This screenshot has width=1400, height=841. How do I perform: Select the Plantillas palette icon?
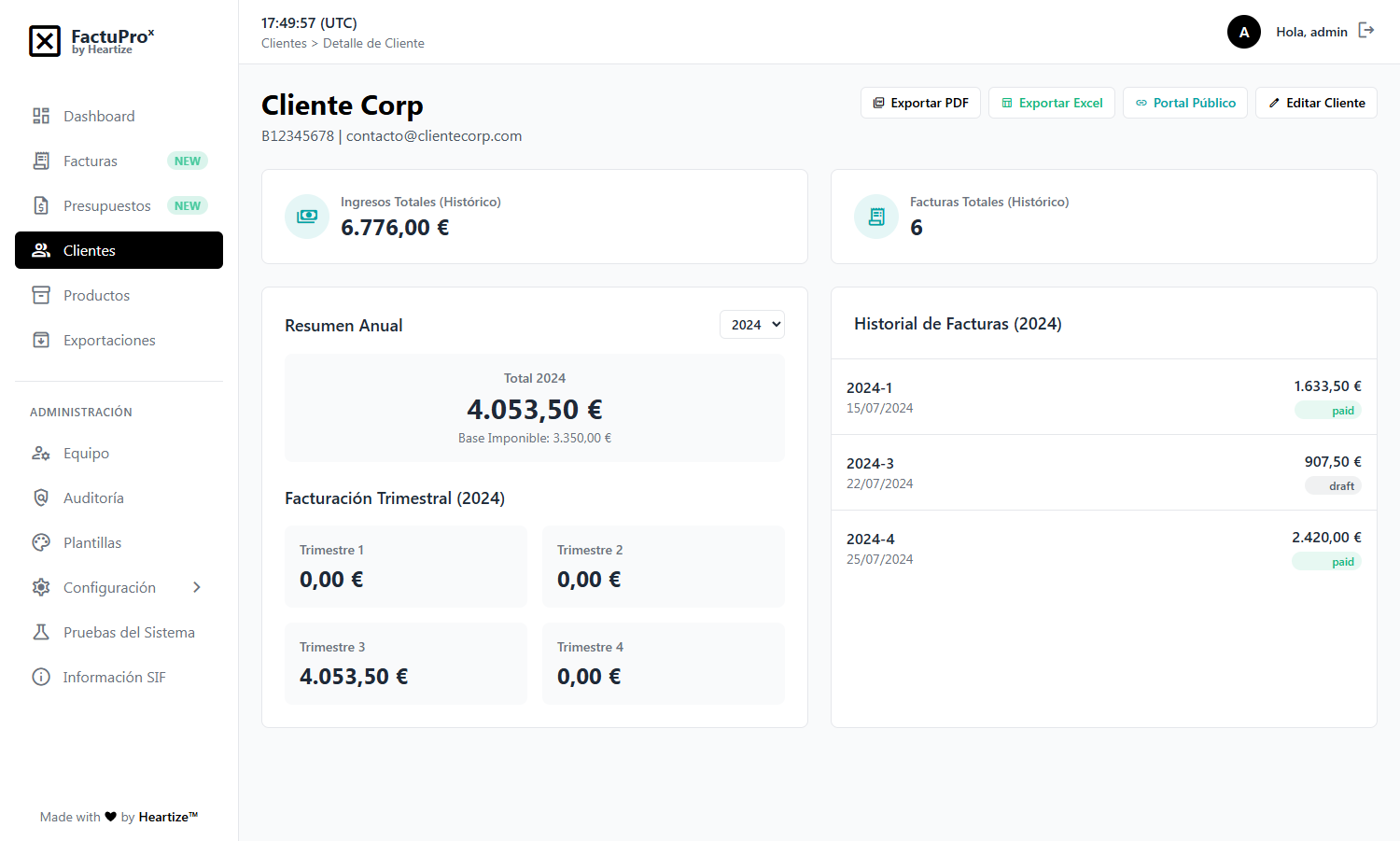(41, 543)
